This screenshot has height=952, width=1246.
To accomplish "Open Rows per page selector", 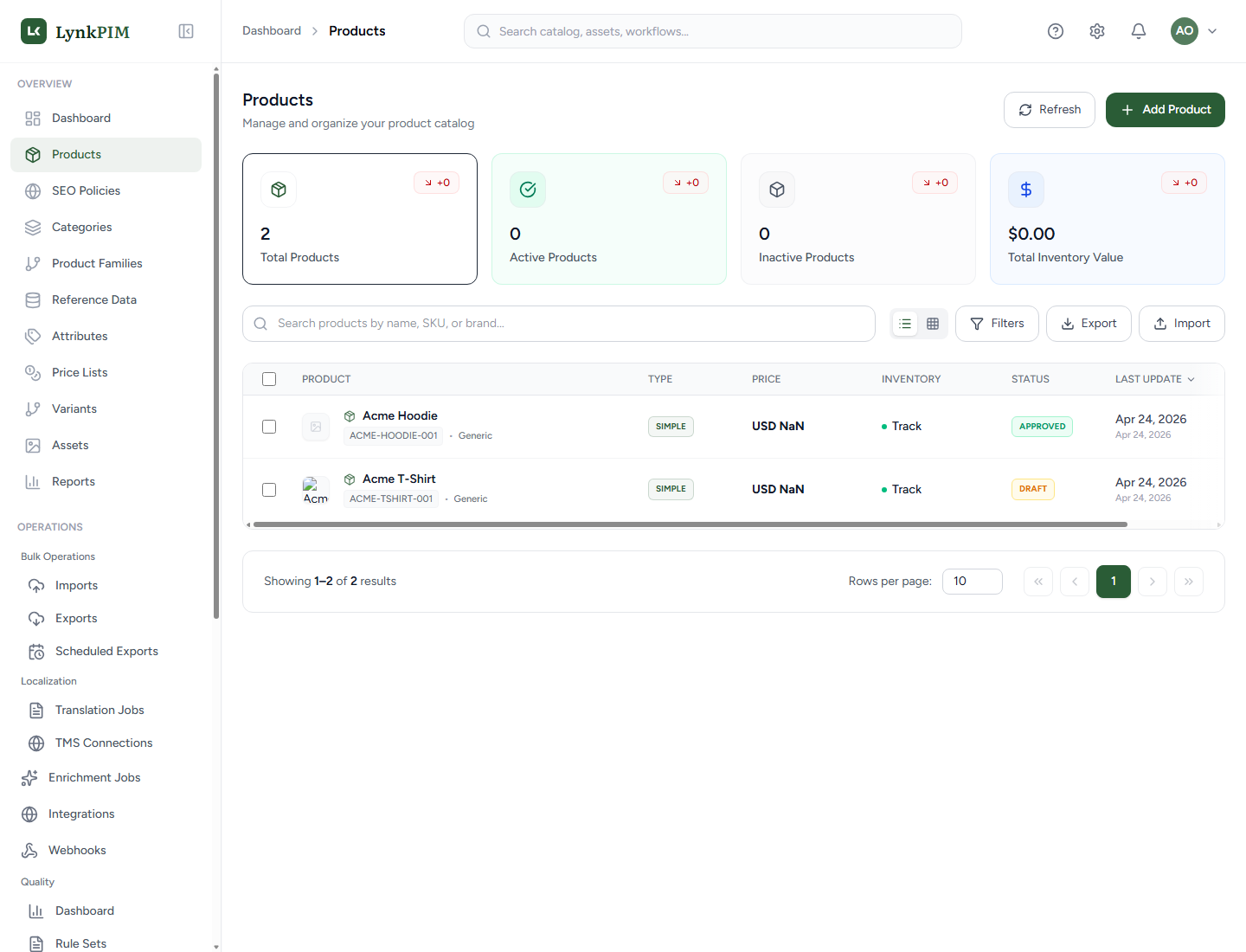I will pos(973,582).
